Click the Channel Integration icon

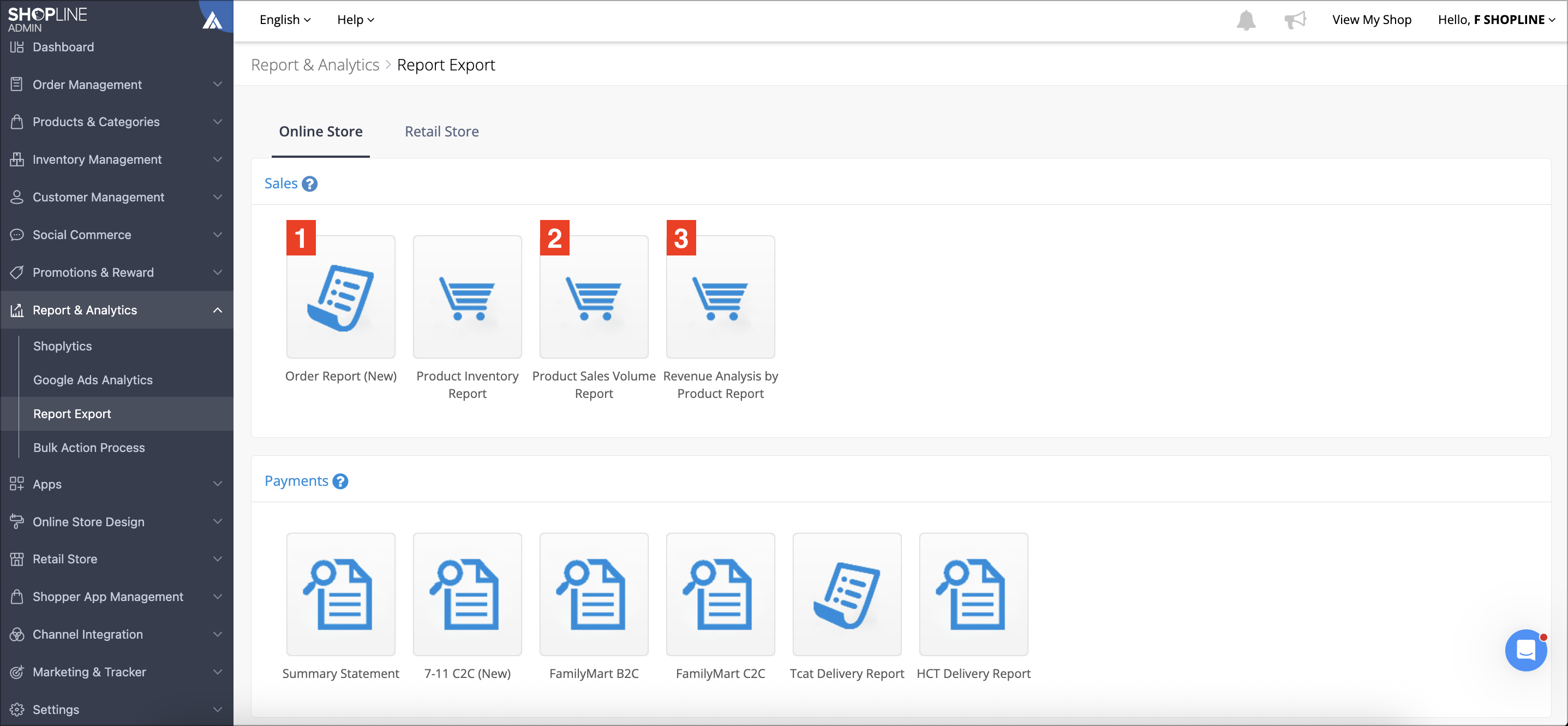17,635
